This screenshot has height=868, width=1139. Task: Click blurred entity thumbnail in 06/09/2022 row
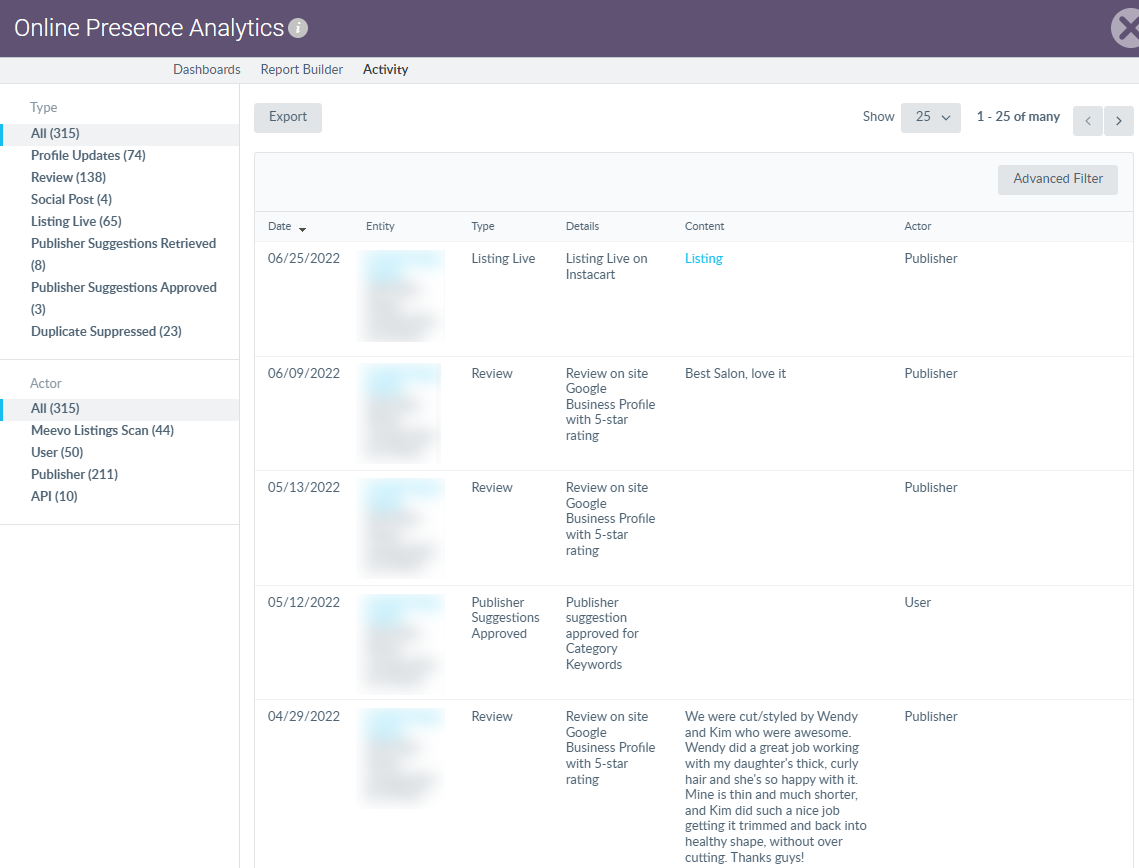click(400, 413)
